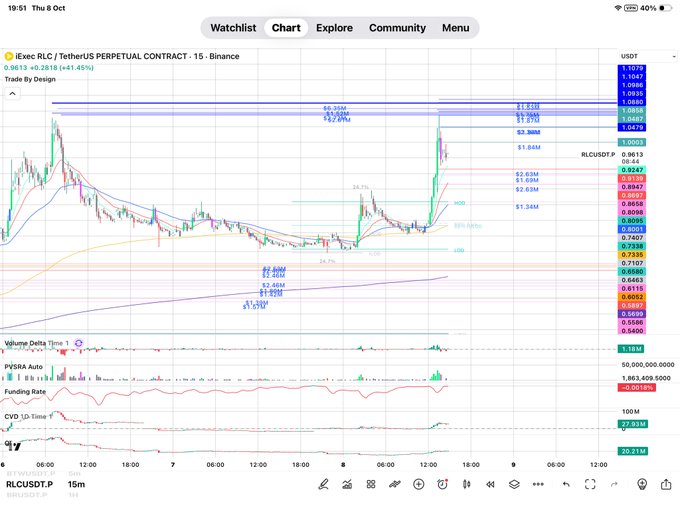The height and width of the screenshot is (510, 680).
Task: Tap the 50,000,000.0000 PVSRA scale value
Action: pyautogui.click(x=648, y=365)
